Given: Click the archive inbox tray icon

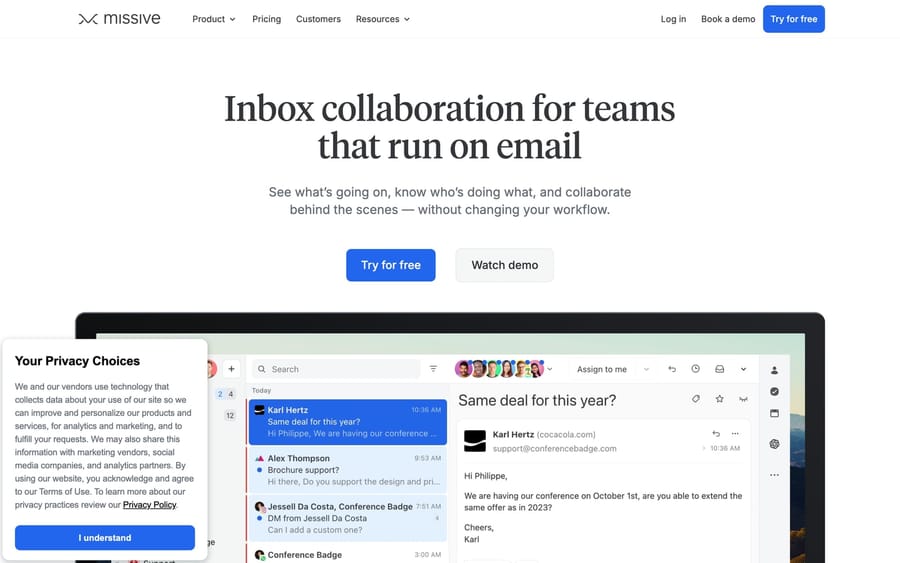Looking at the screenshot, I should pyautogui.click(x=719, y=369).
